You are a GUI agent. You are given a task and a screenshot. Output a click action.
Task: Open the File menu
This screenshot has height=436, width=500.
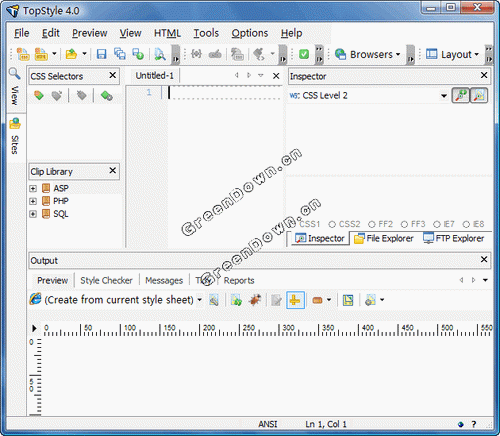[22, 33]
